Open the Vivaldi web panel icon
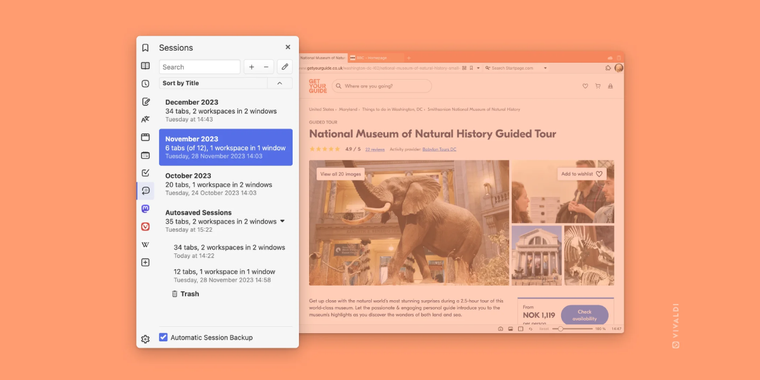The width and height of the screenshot is (760, 380). 145,226
